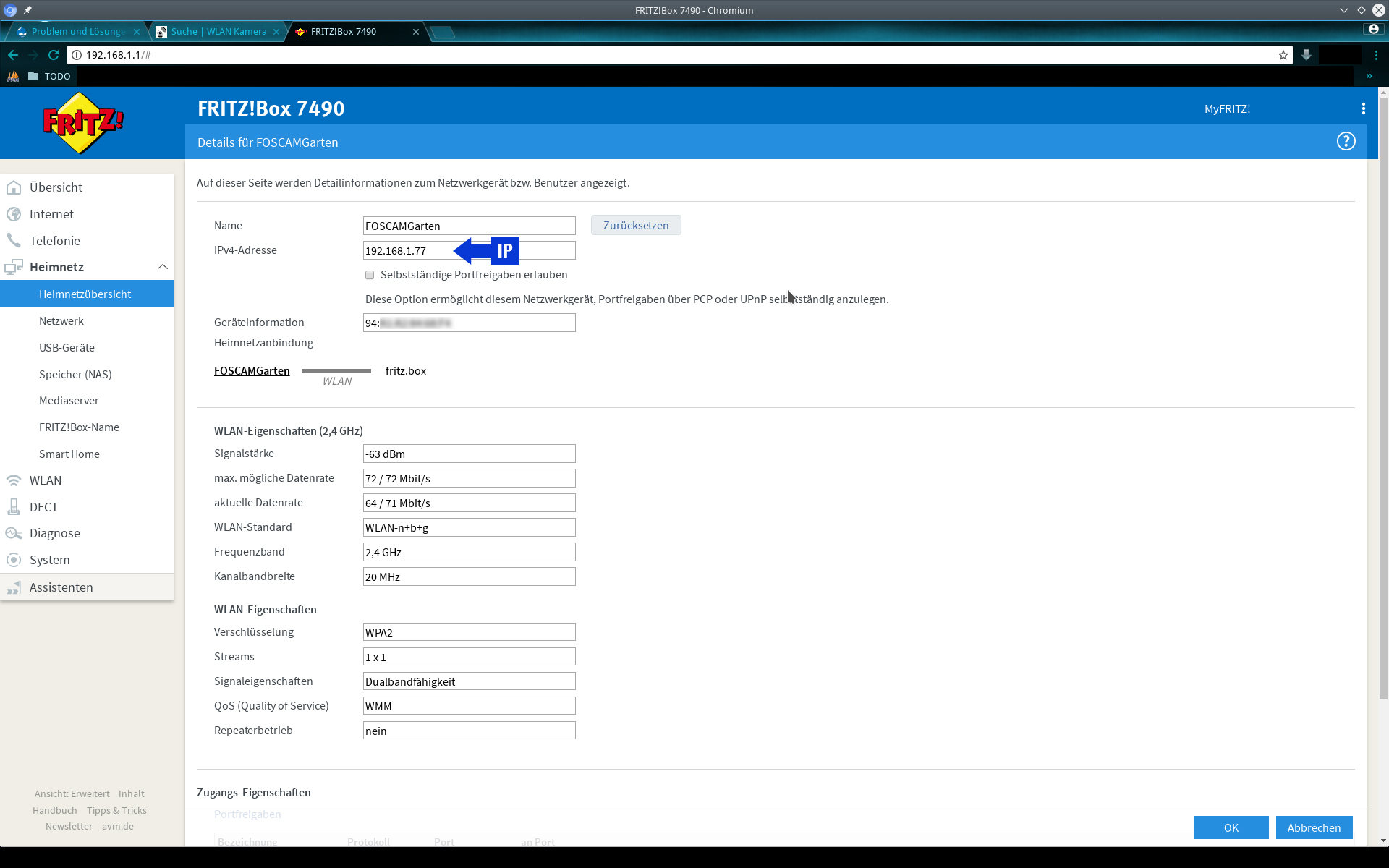Open the MyFRITZ! link
This screenshot has height=868, width=1389.
1227,109
